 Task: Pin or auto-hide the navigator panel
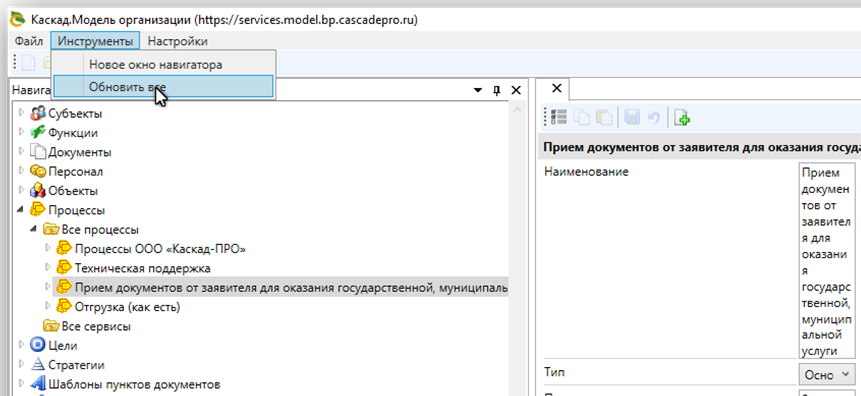[496, 90]
